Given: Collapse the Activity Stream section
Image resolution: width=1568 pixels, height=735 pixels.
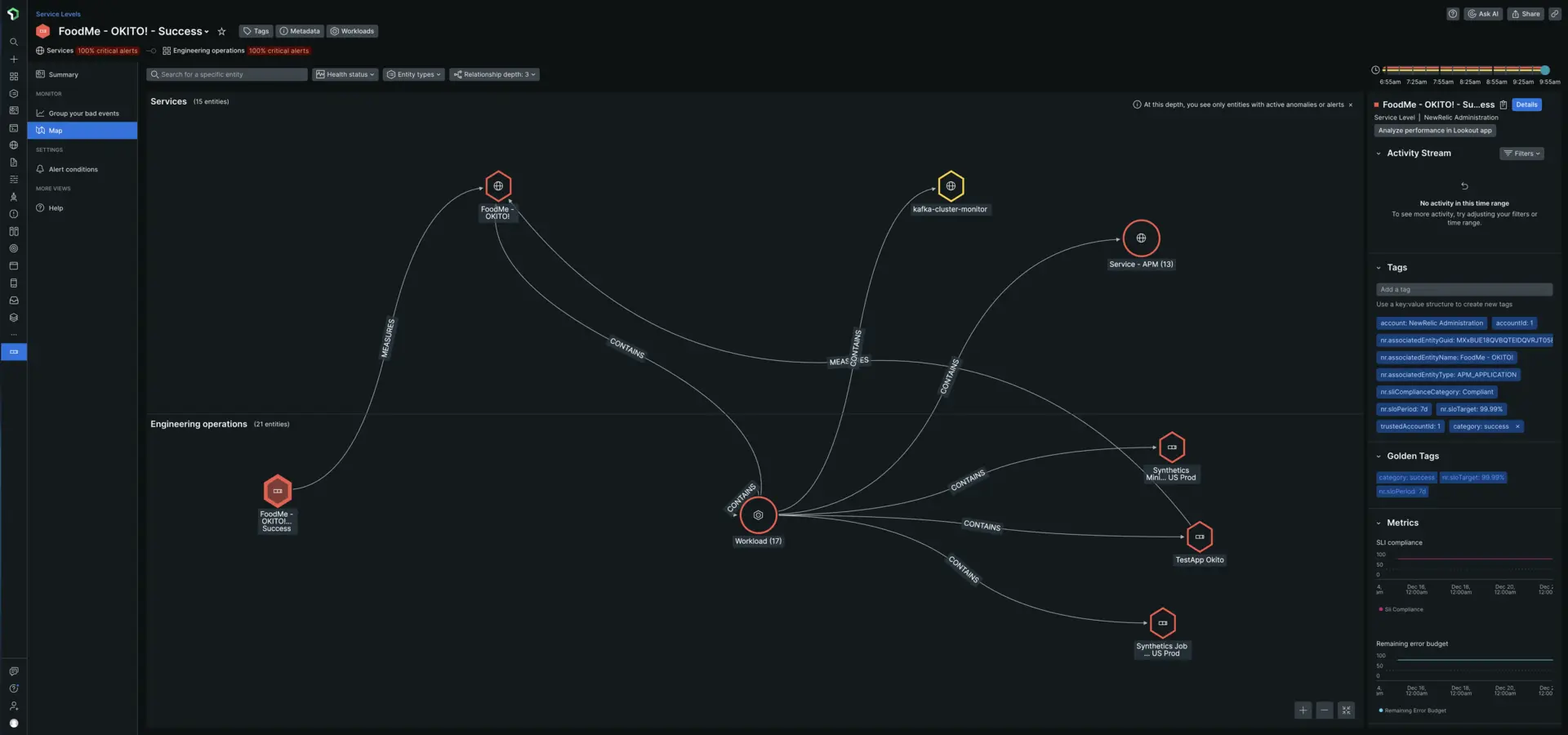Looking at the screenshot, I should [1379, 154].
